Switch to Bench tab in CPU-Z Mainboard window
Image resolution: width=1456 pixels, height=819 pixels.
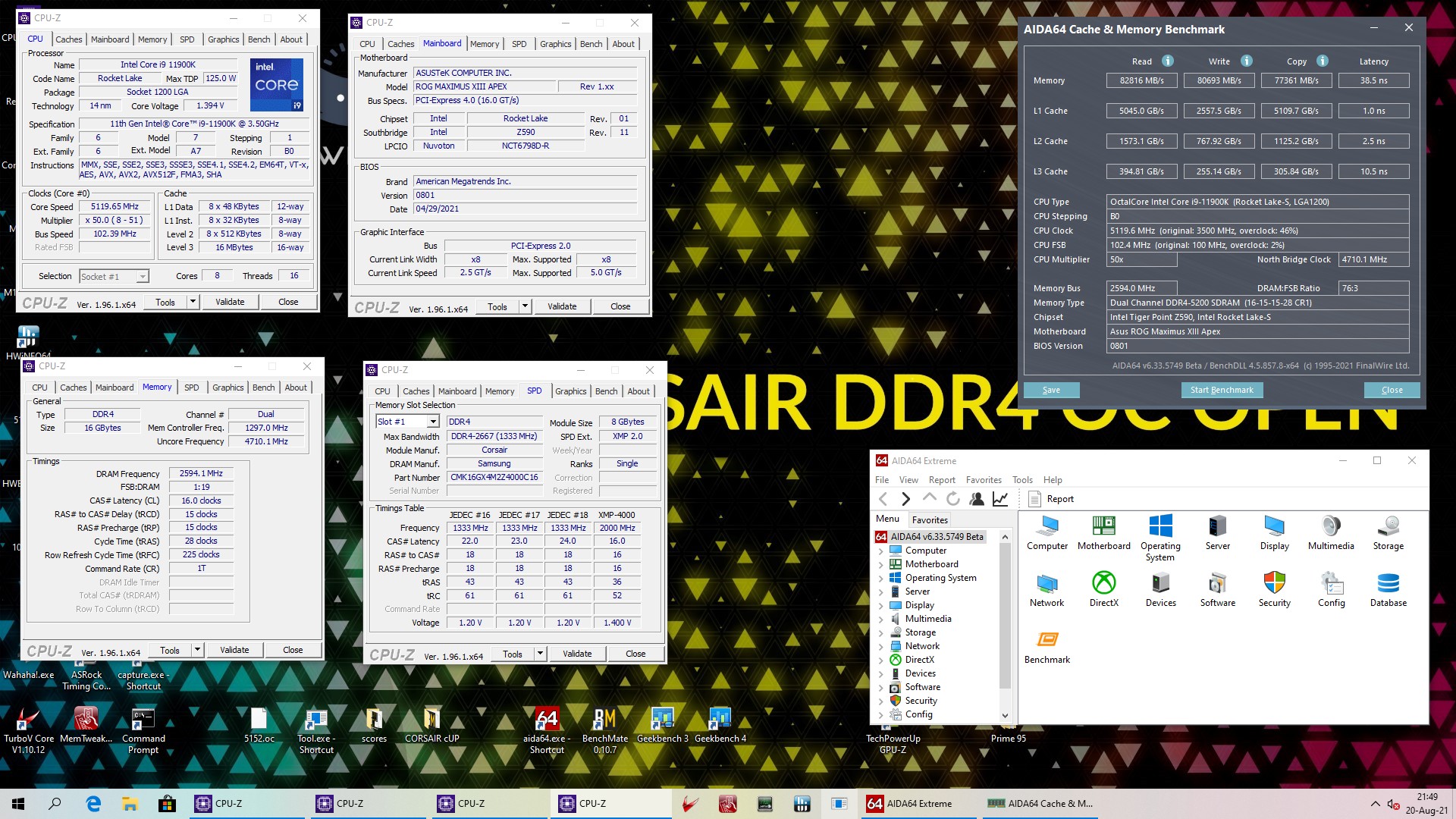coord(591,44)
